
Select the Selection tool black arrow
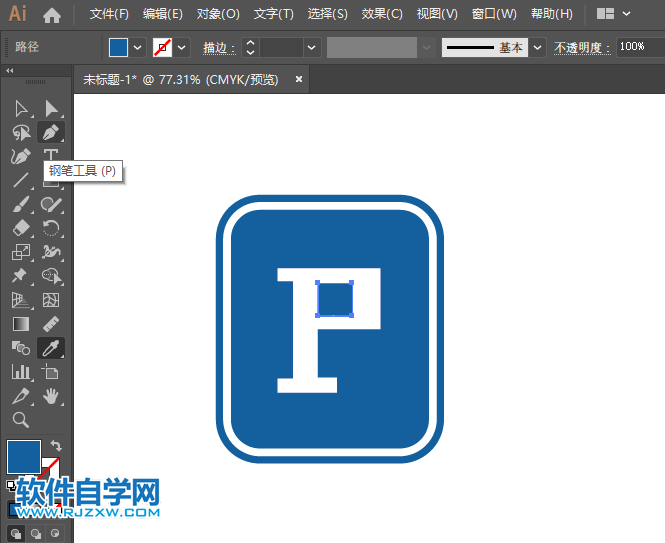point(21,109)
